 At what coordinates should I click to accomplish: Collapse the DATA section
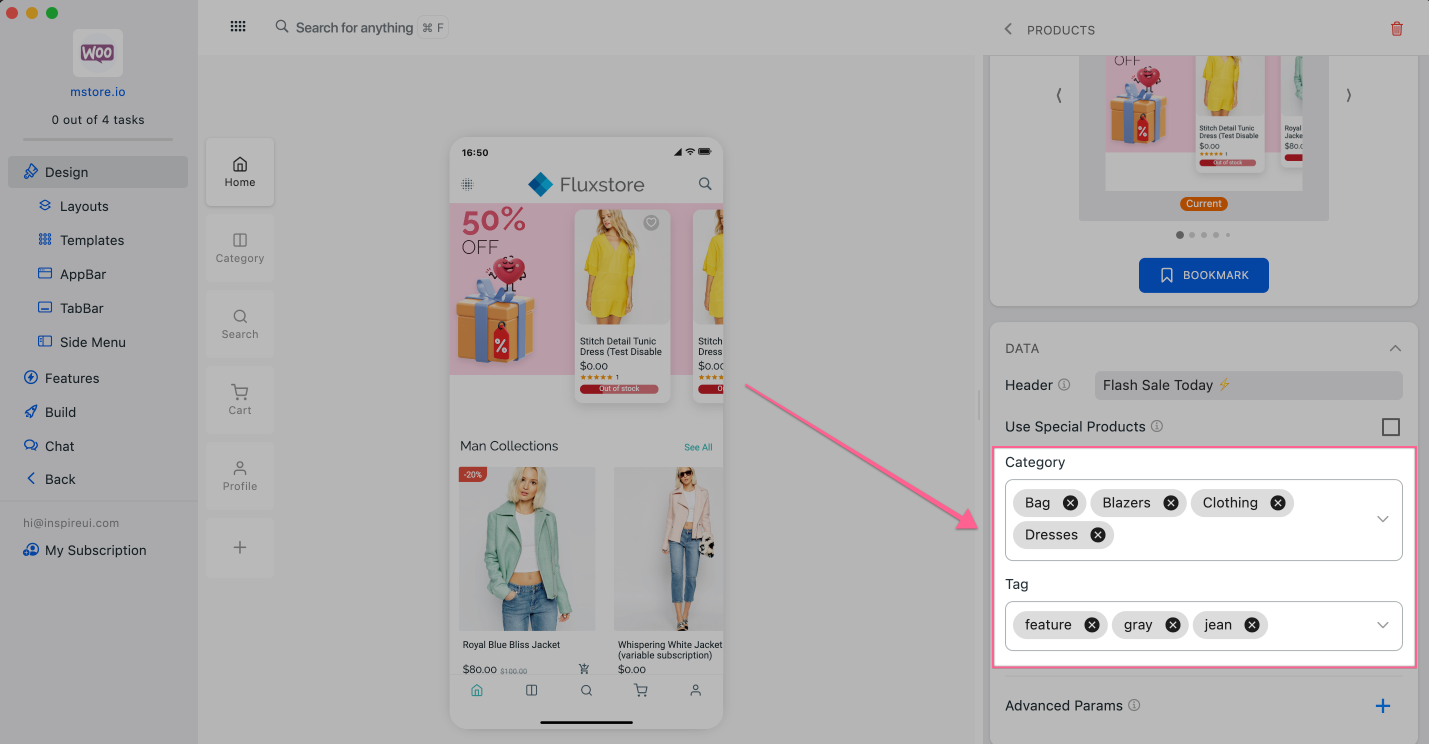pyautogui.click(x=1395, y=348)
